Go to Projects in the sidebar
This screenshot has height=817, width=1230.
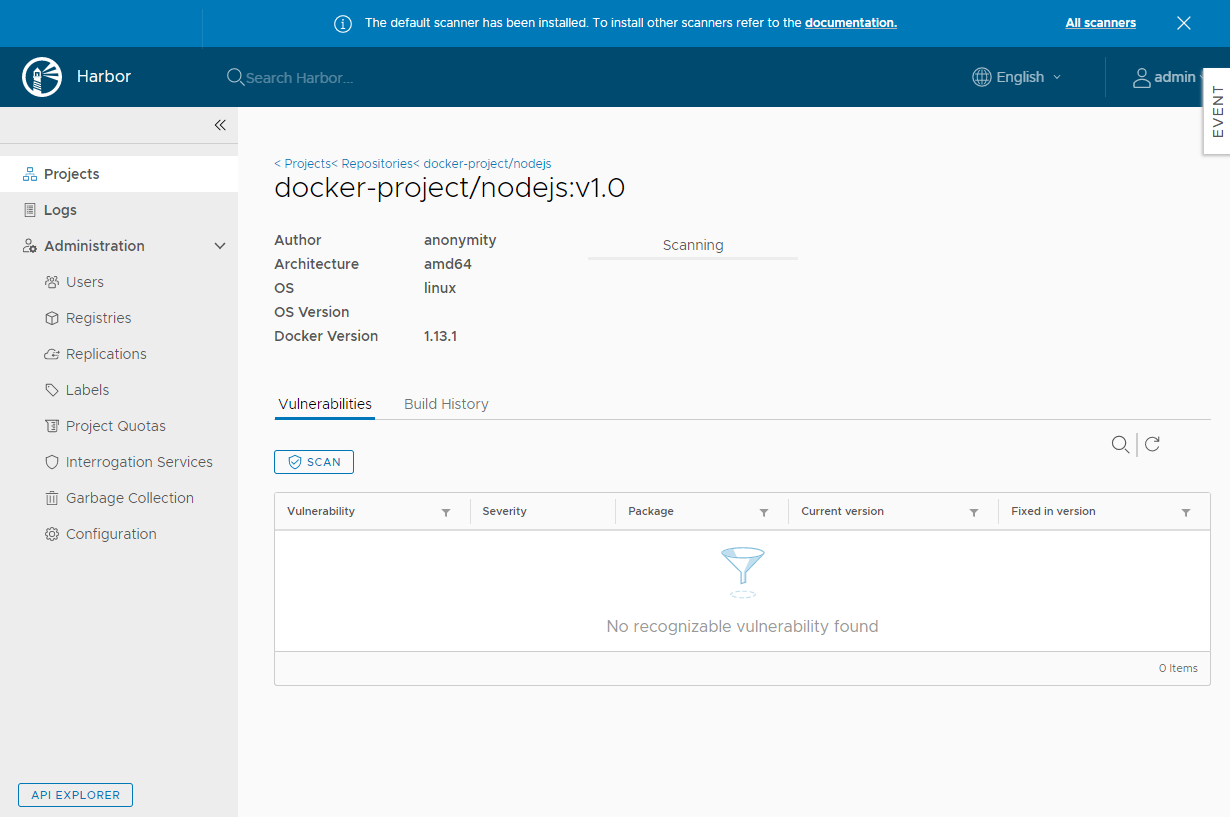pyautogui.click(x=119, y=174)
